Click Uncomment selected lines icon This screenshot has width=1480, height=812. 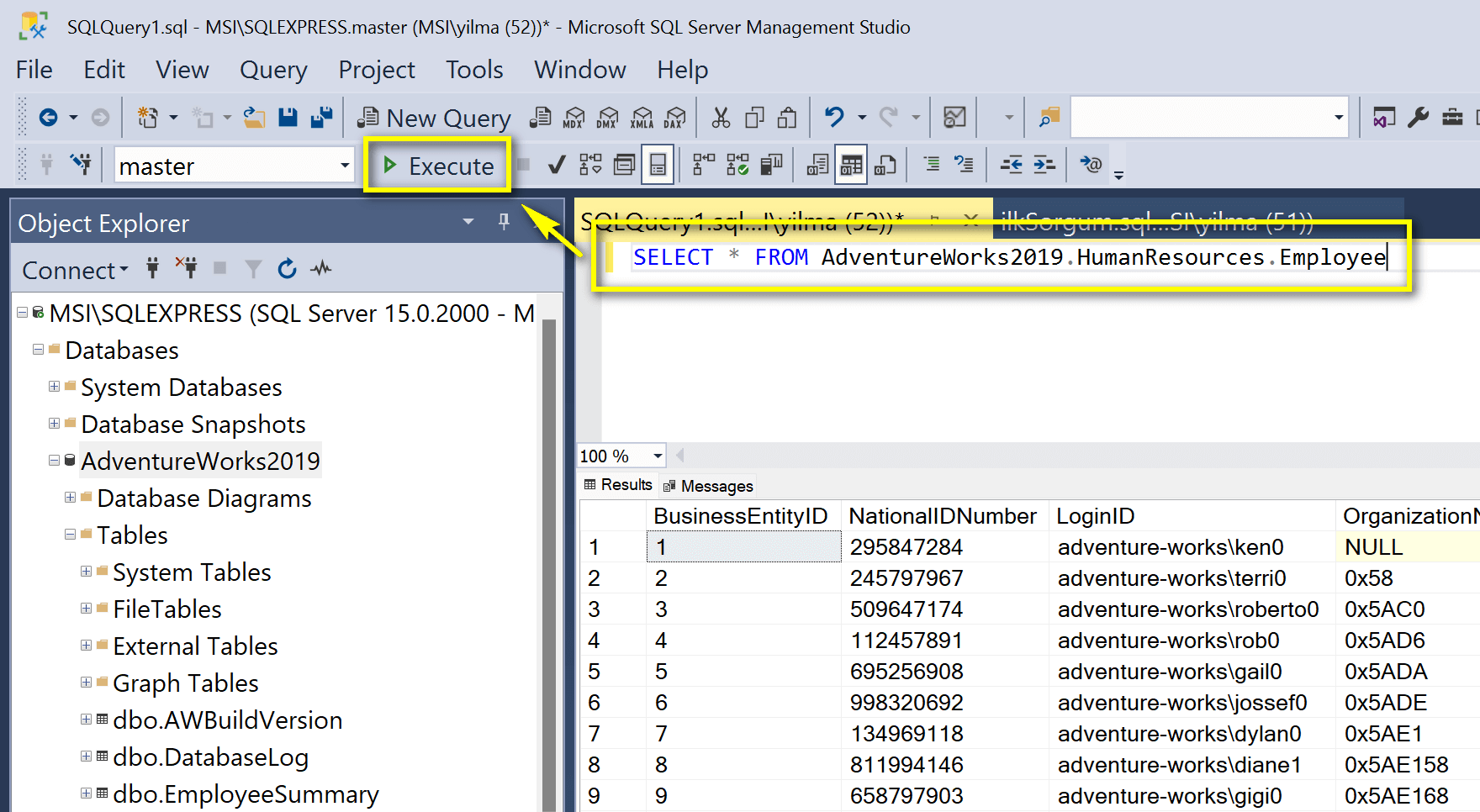(964, 165)
